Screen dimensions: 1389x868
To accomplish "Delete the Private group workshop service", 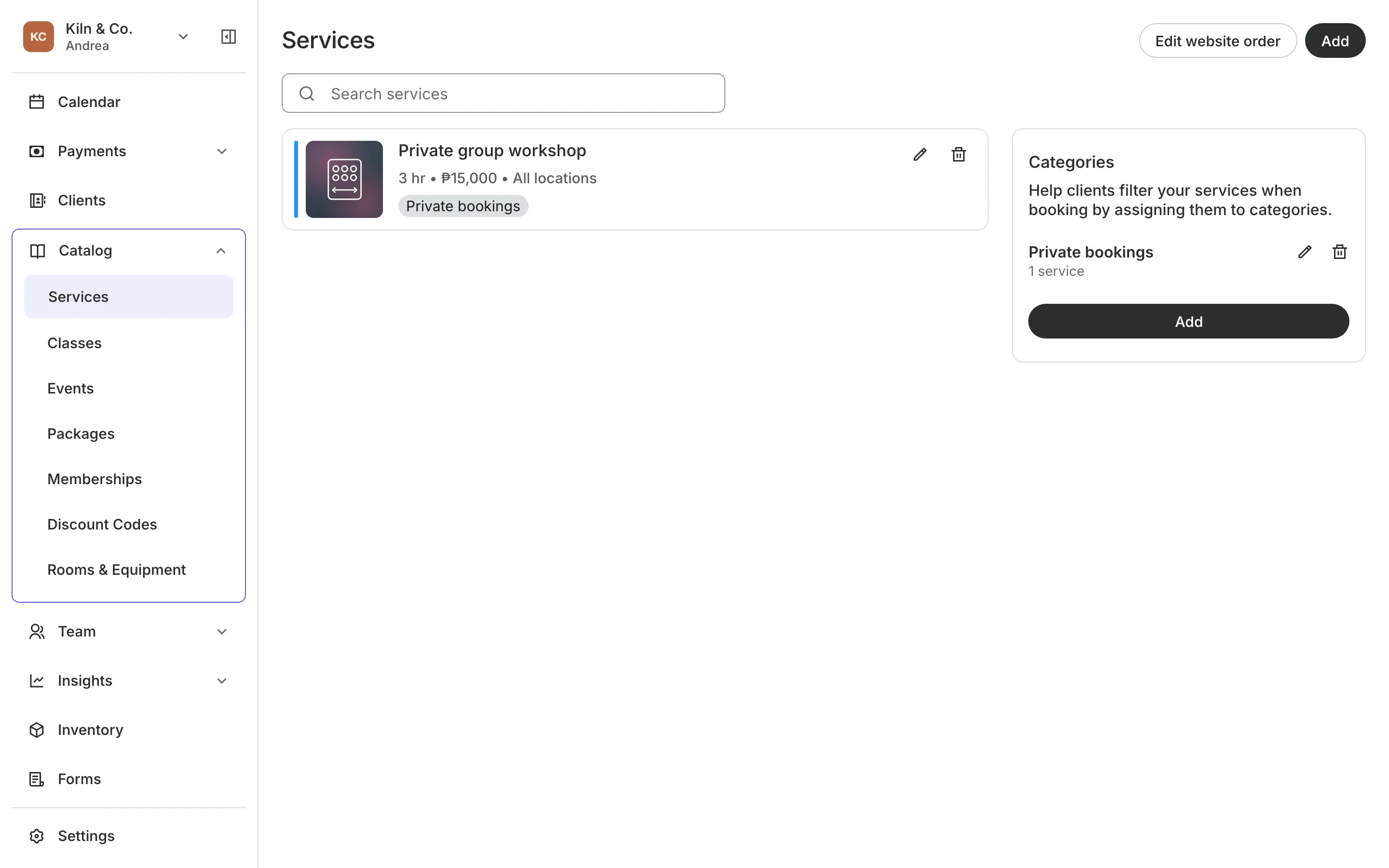I will tap(958, 154).
